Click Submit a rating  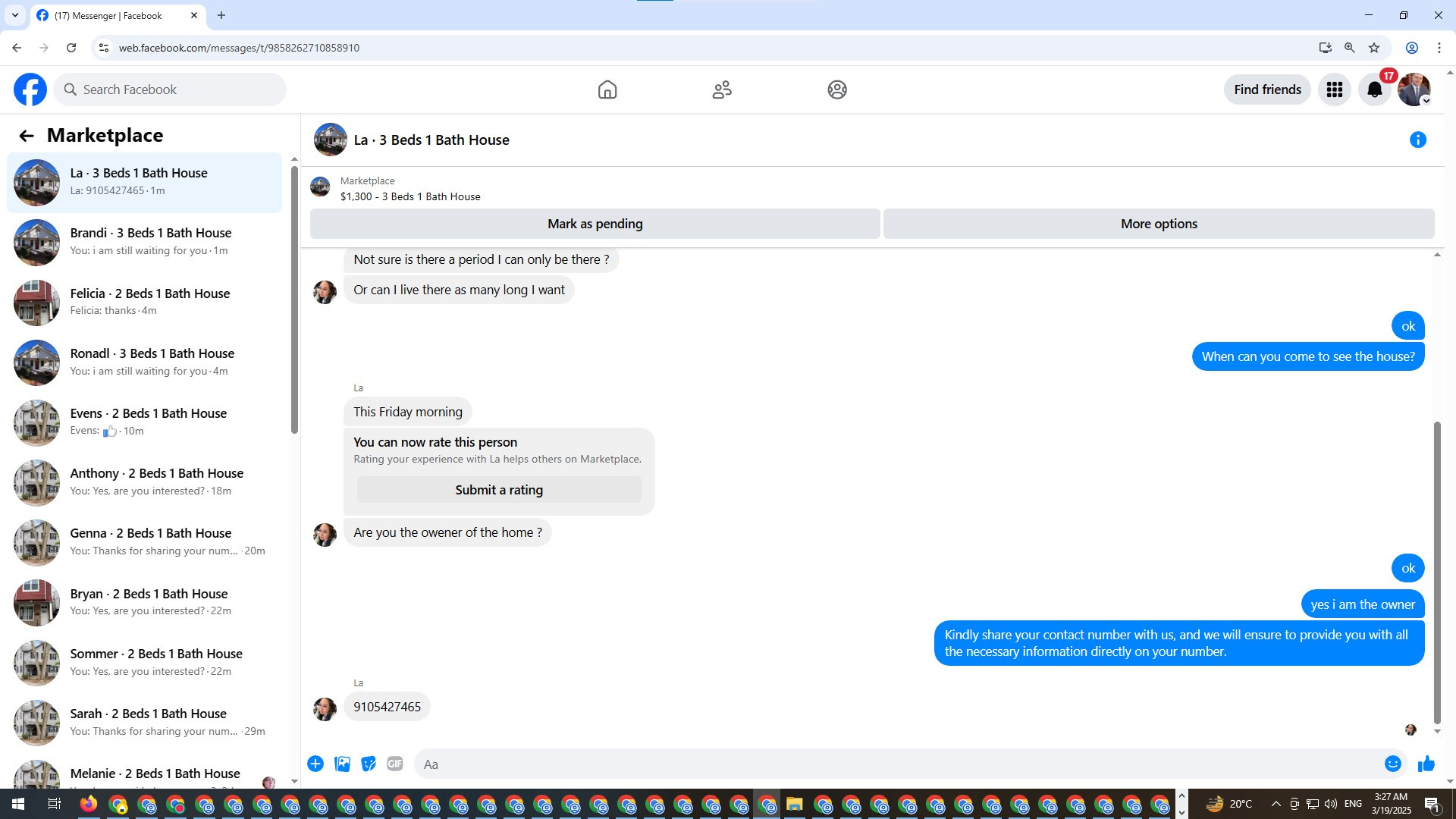[x=499, y=490]
